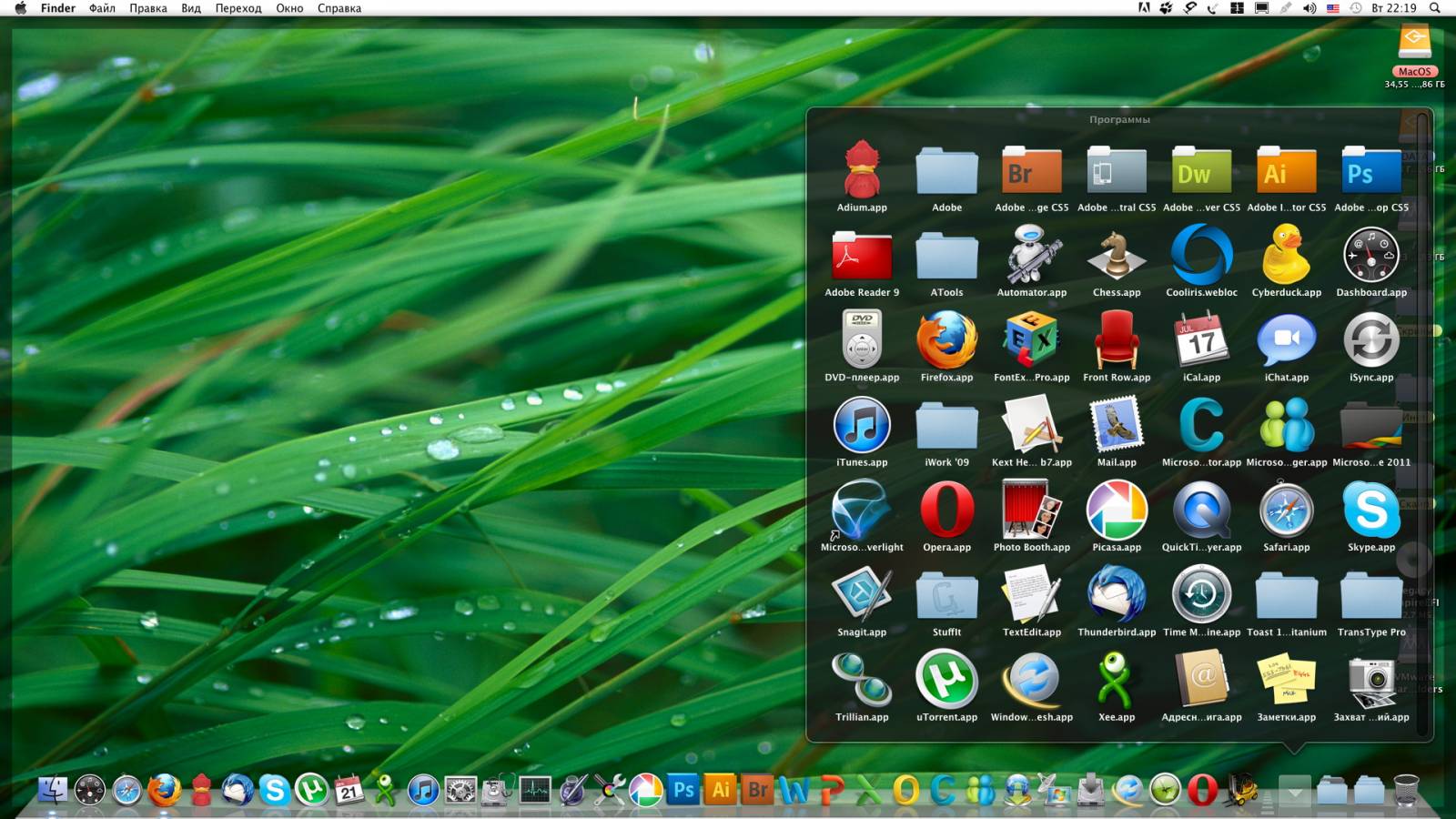Open the Правка menu
1456x819 pixels.
coord(148,8)
